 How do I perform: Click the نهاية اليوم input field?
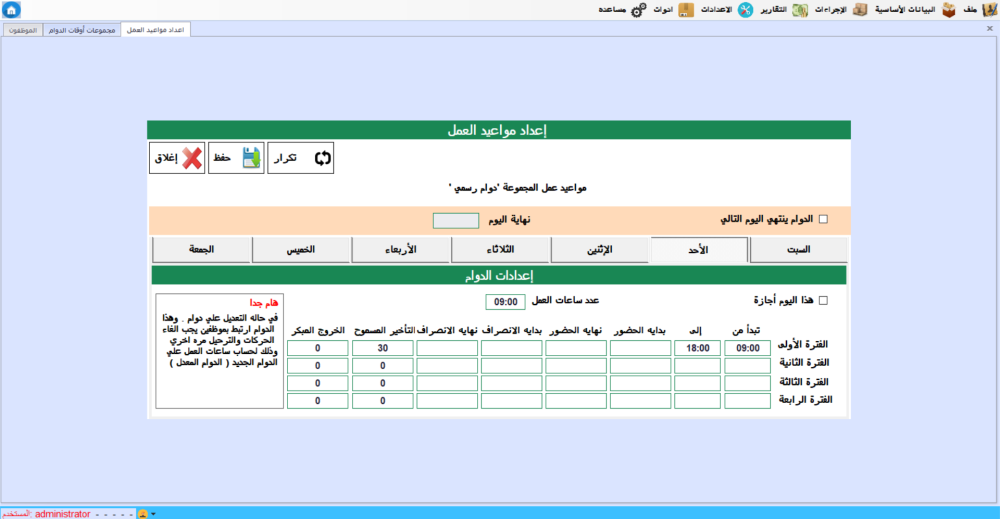(x=456, y=220)
